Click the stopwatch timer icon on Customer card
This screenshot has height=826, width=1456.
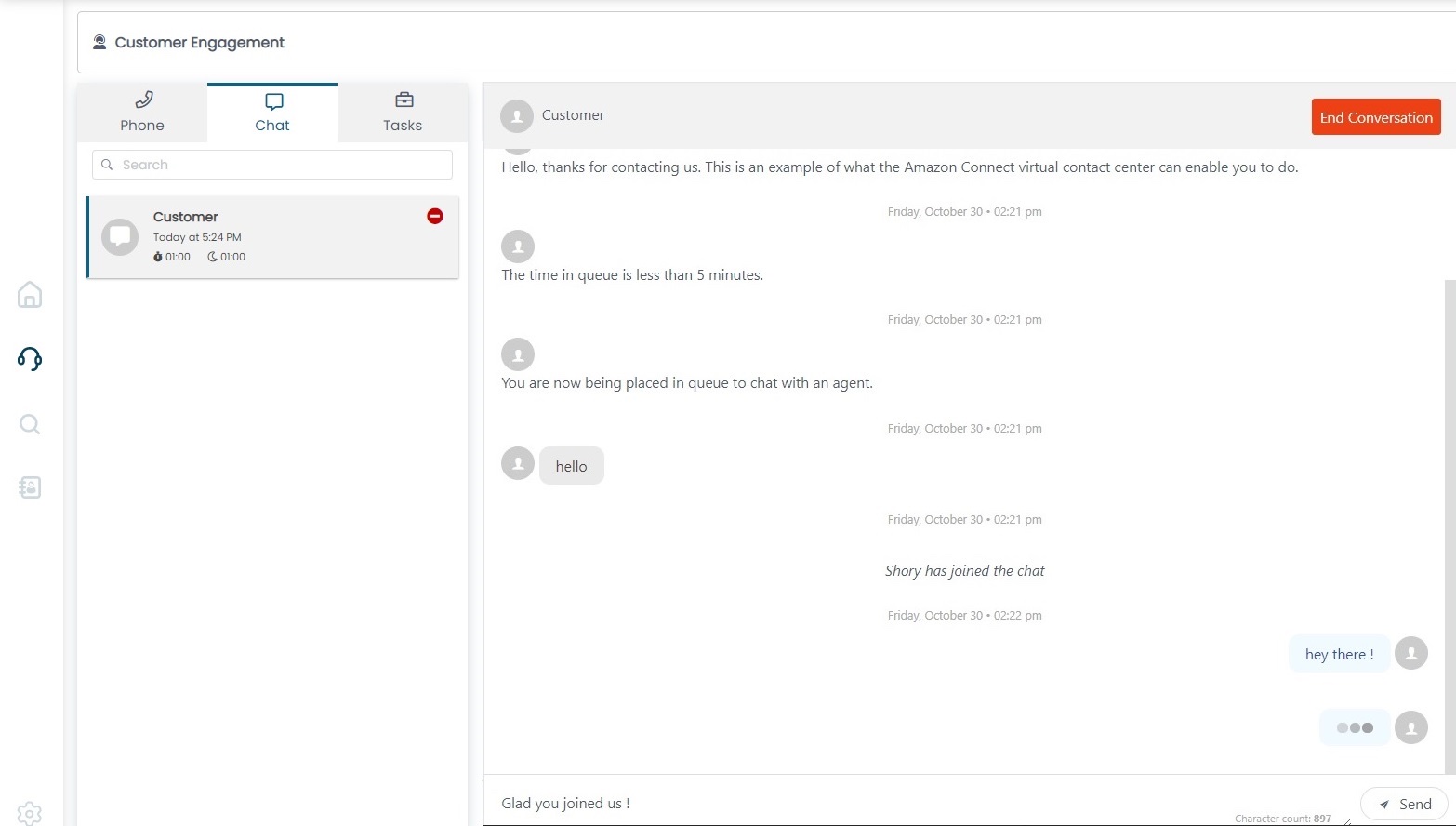click(x=158, y=257)
